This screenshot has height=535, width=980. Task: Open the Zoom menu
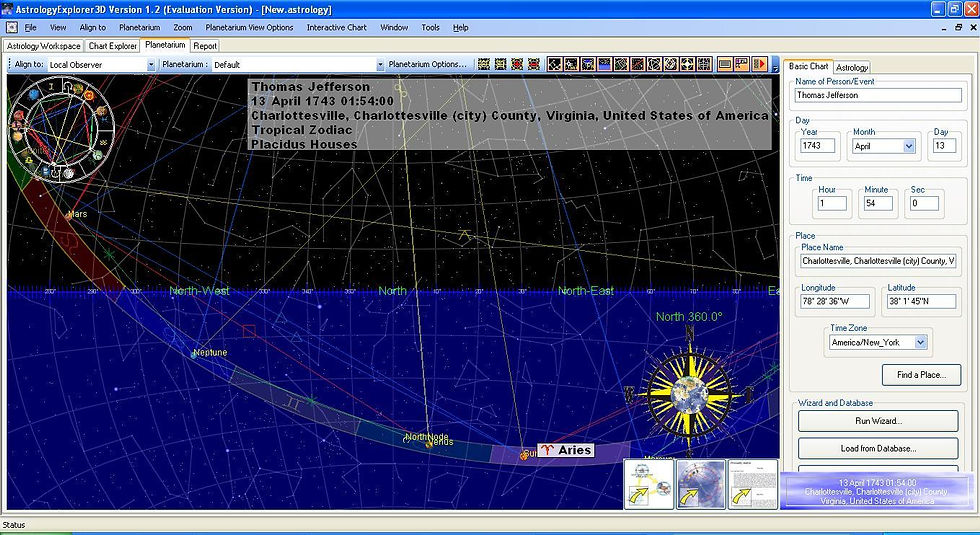[x=182, y=28]
